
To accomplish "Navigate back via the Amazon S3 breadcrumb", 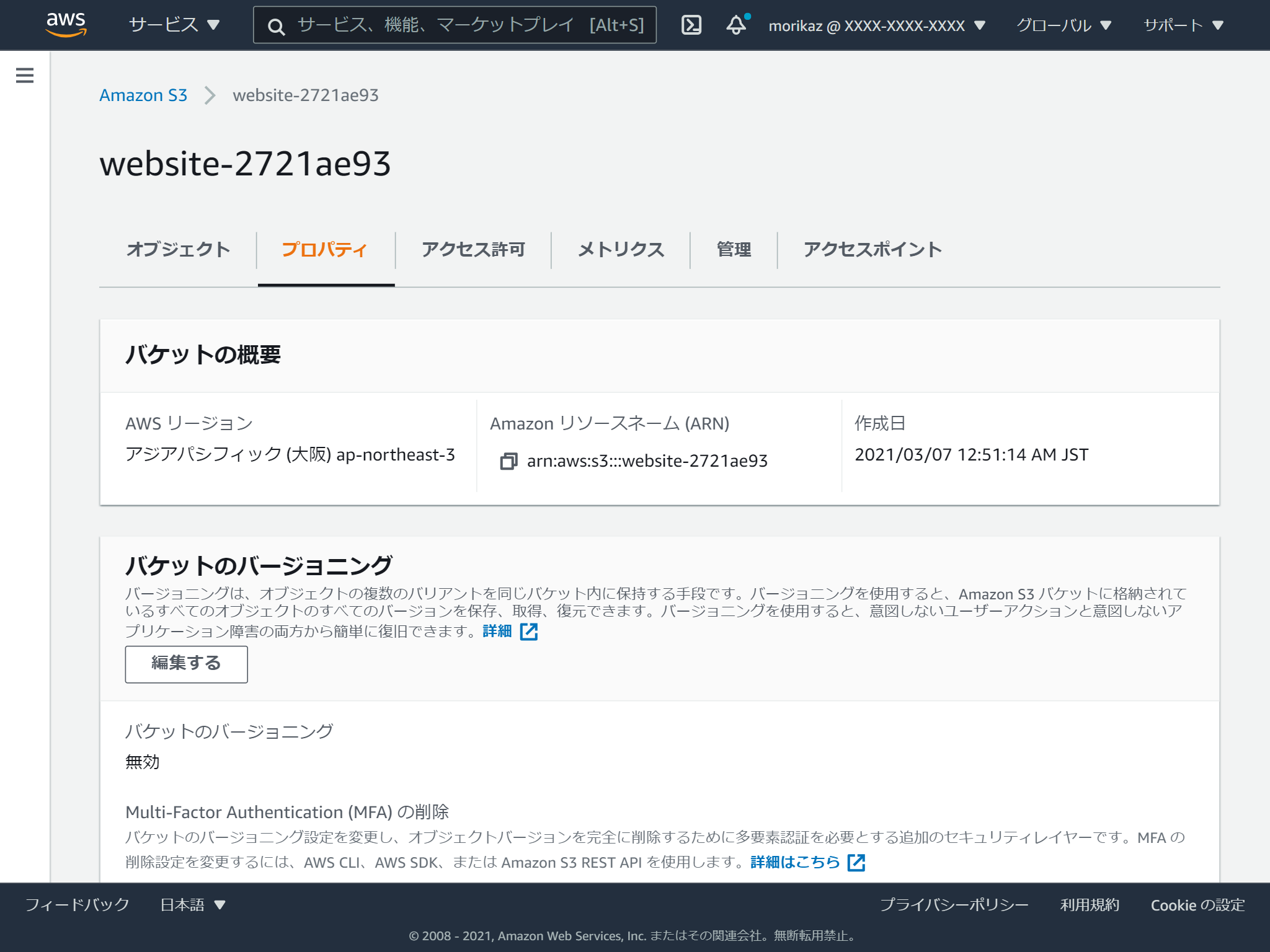I will pyautogui.click(x=143, y=95).
